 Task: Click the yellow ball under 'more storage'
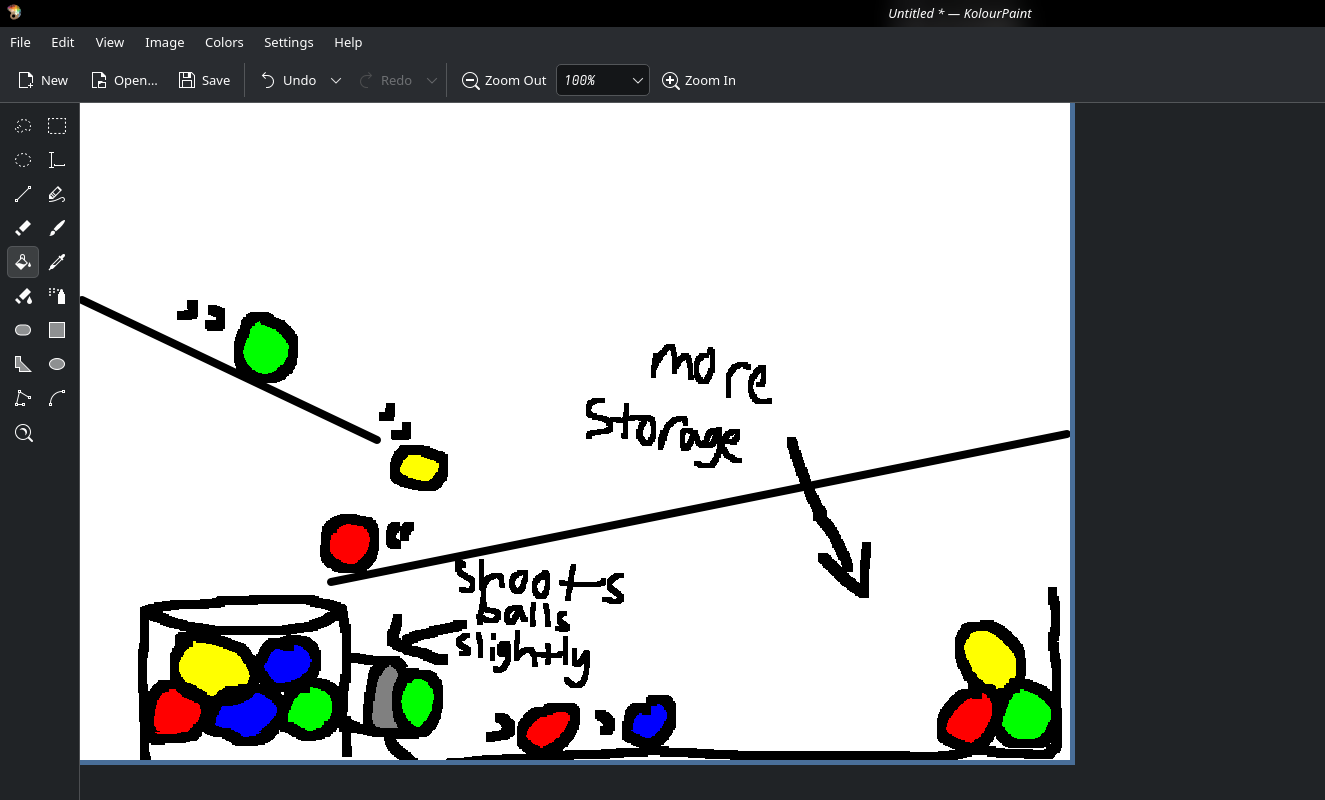point(989,656)
